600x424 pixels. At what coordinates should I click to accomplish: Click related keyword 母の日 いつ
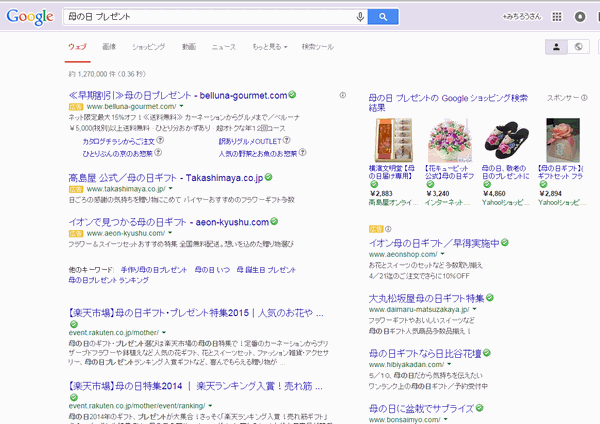(x=212, y=270)
